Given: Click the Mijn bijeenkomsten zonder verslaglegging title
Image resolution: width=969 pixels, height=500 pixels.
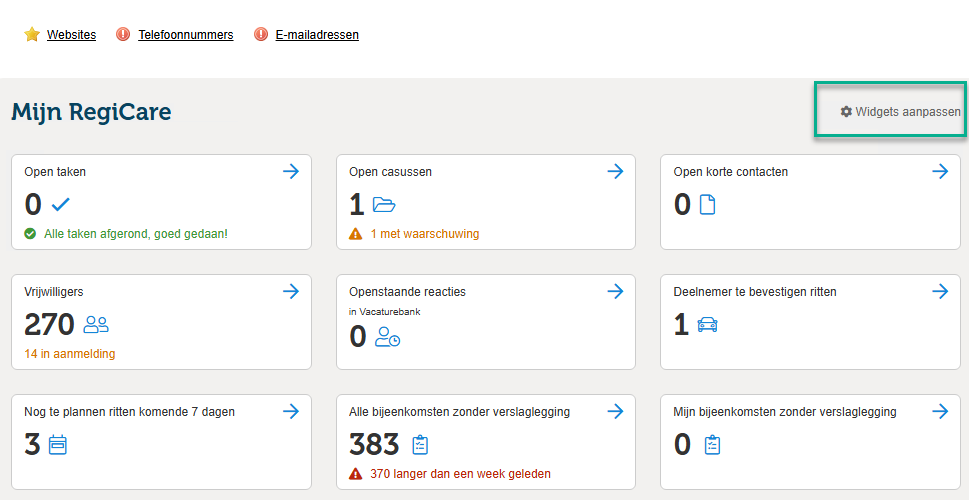Looking at the screenshot, I should [785, 412].
